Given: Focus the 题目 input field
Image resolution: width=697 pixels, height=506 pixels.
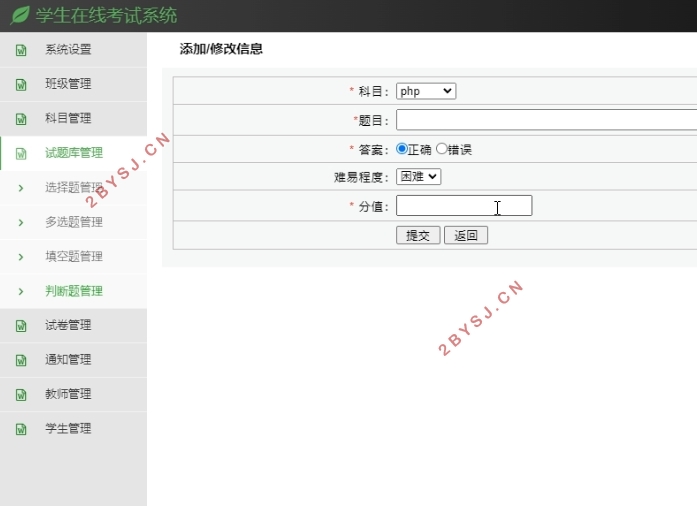Looking at the screenshot, I should coord(546,120).
